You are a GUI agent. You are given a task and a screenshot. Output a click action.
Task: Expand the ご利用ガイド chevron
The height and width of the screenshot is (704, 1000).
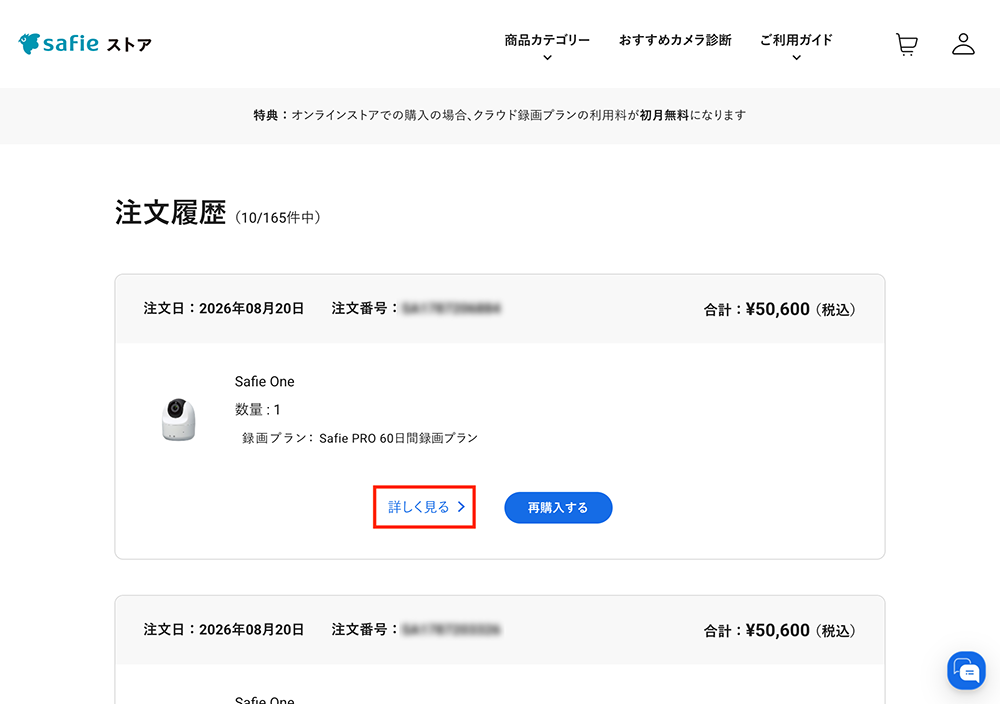click(x=796, y=58)
